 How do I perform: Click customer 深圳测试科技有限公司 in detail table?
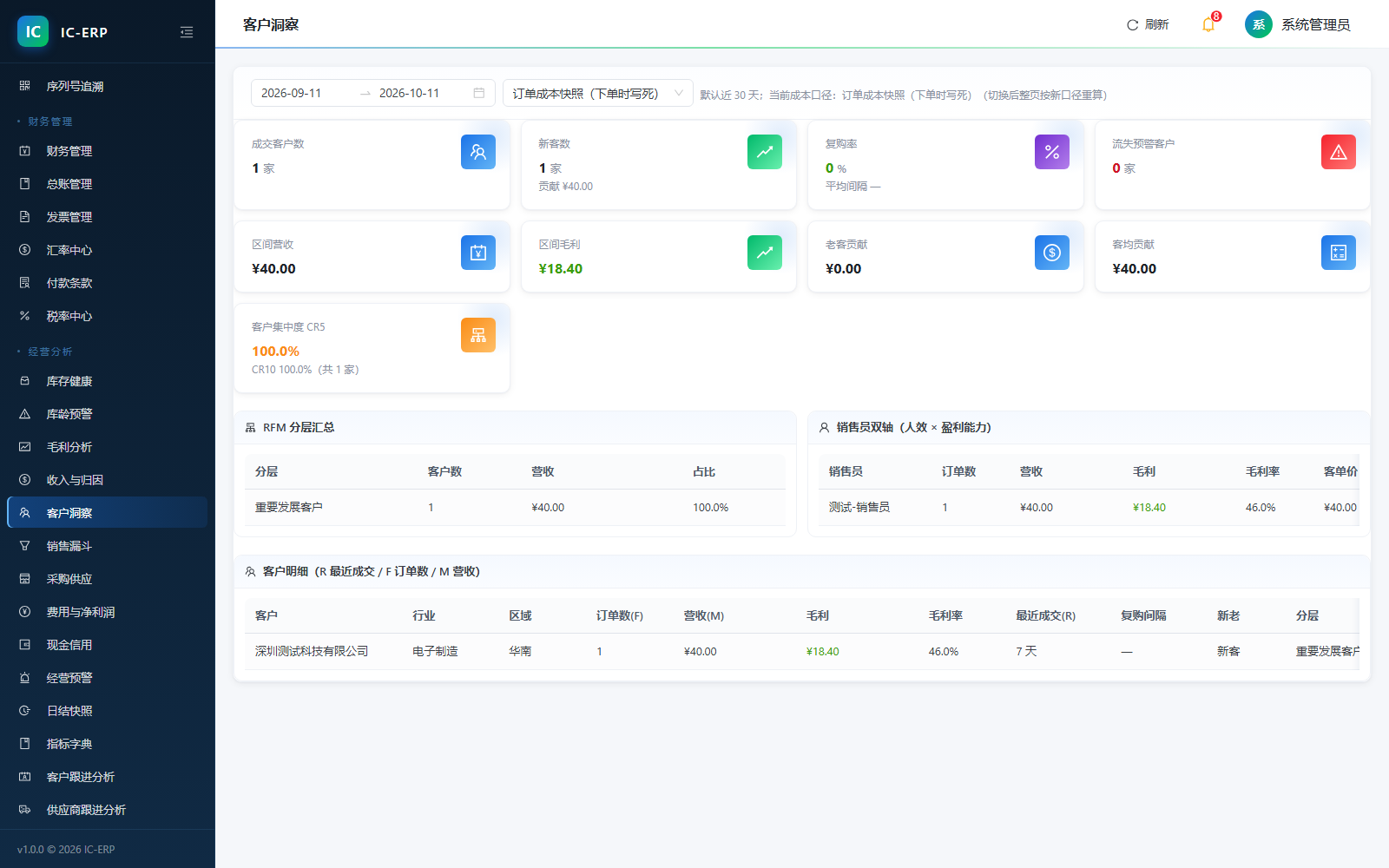point(312,652)
